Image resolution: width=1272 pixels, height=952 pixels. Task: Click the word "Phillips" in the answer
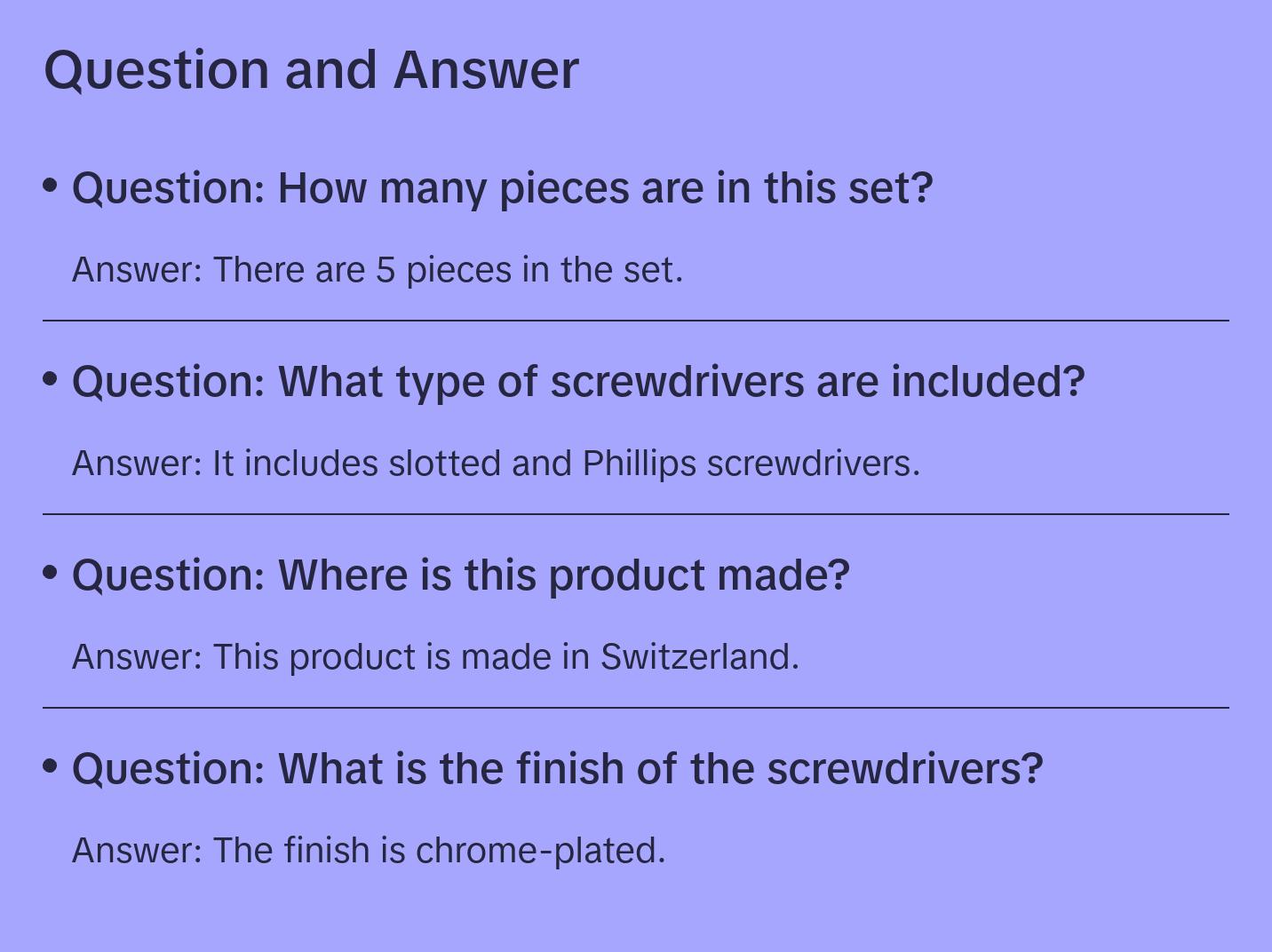(x=639, y=464)
